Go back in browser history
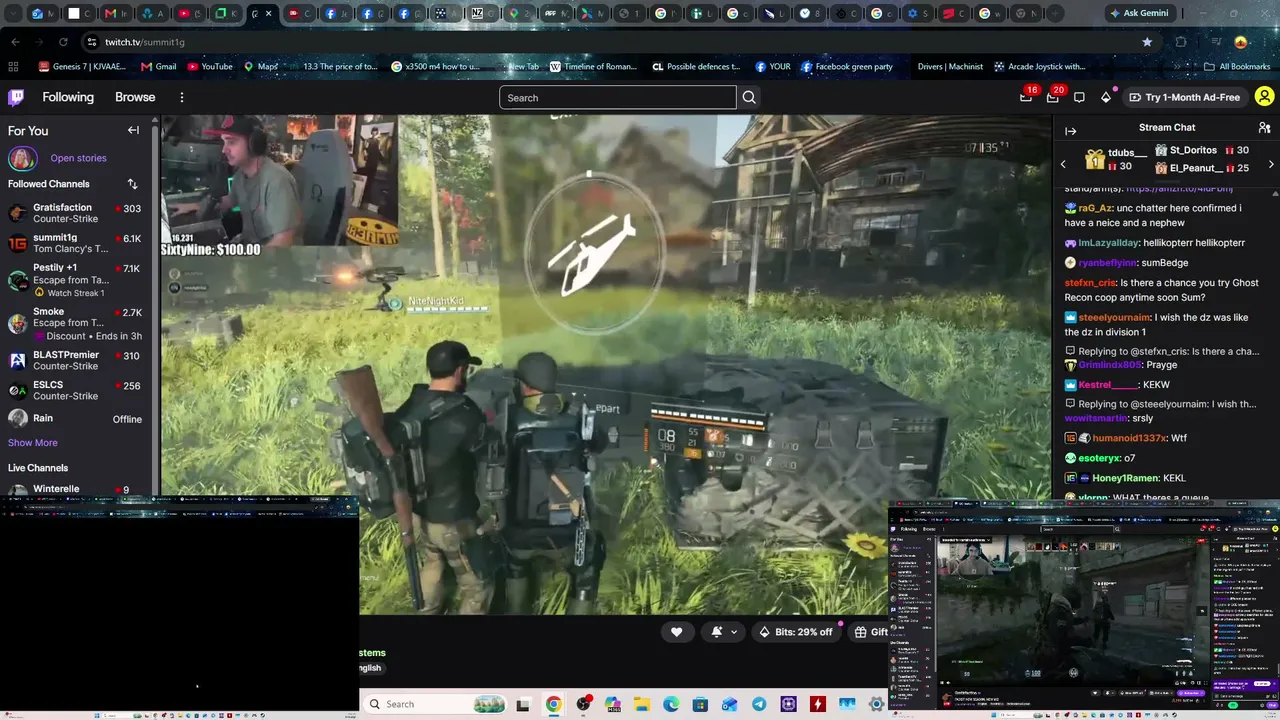The width and height of the screenshot is (1280, 720). (x=15, y=42)
